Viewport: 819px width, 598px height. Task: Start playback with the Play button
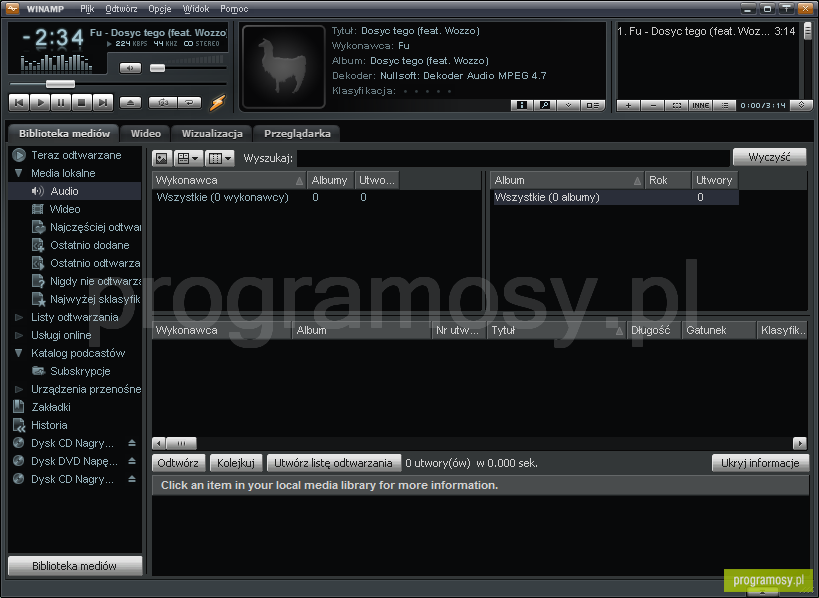[40, 102]
